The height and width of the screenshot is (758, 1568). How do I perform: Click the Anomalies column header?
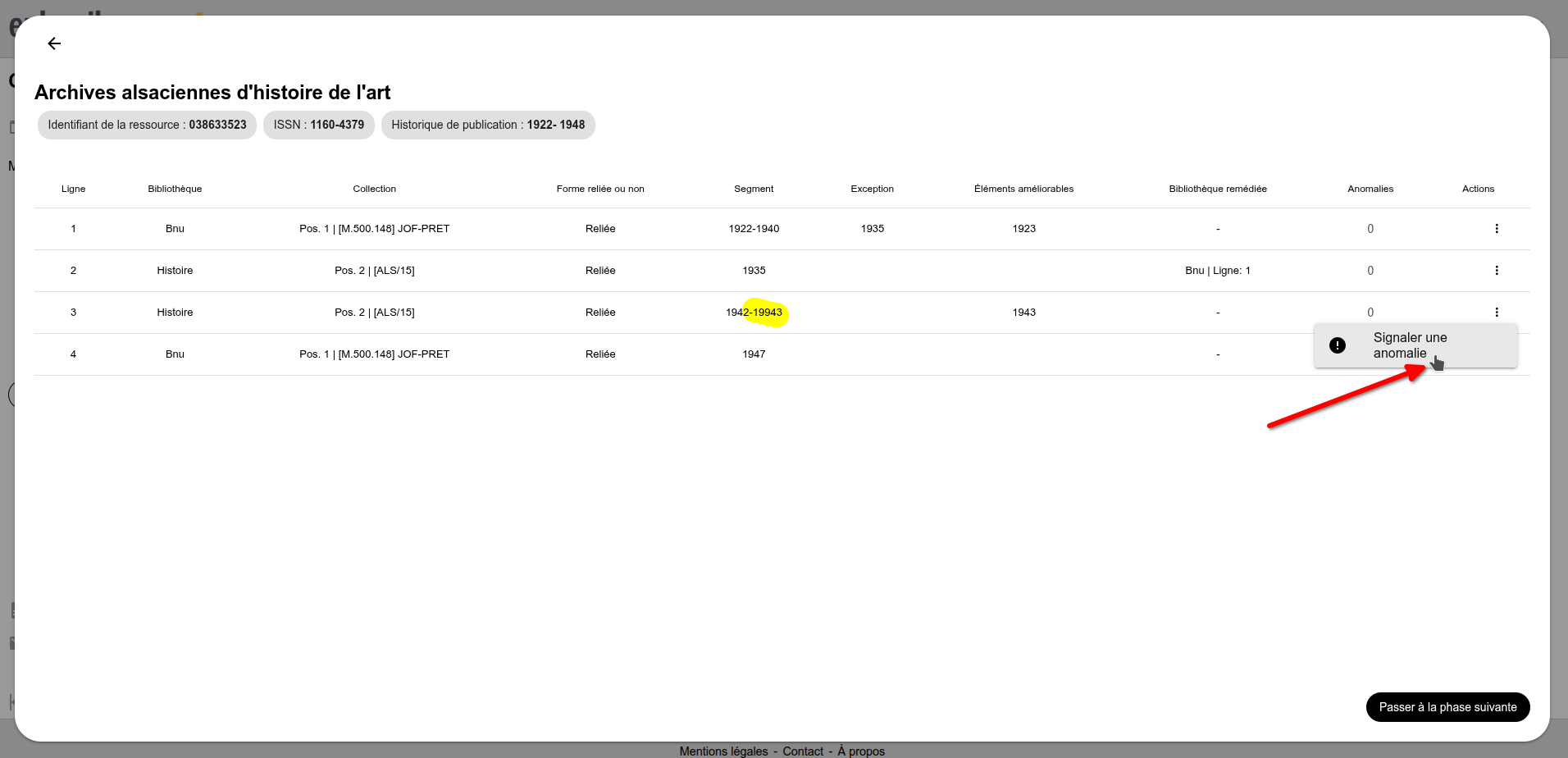click(x=1370, y=189)
